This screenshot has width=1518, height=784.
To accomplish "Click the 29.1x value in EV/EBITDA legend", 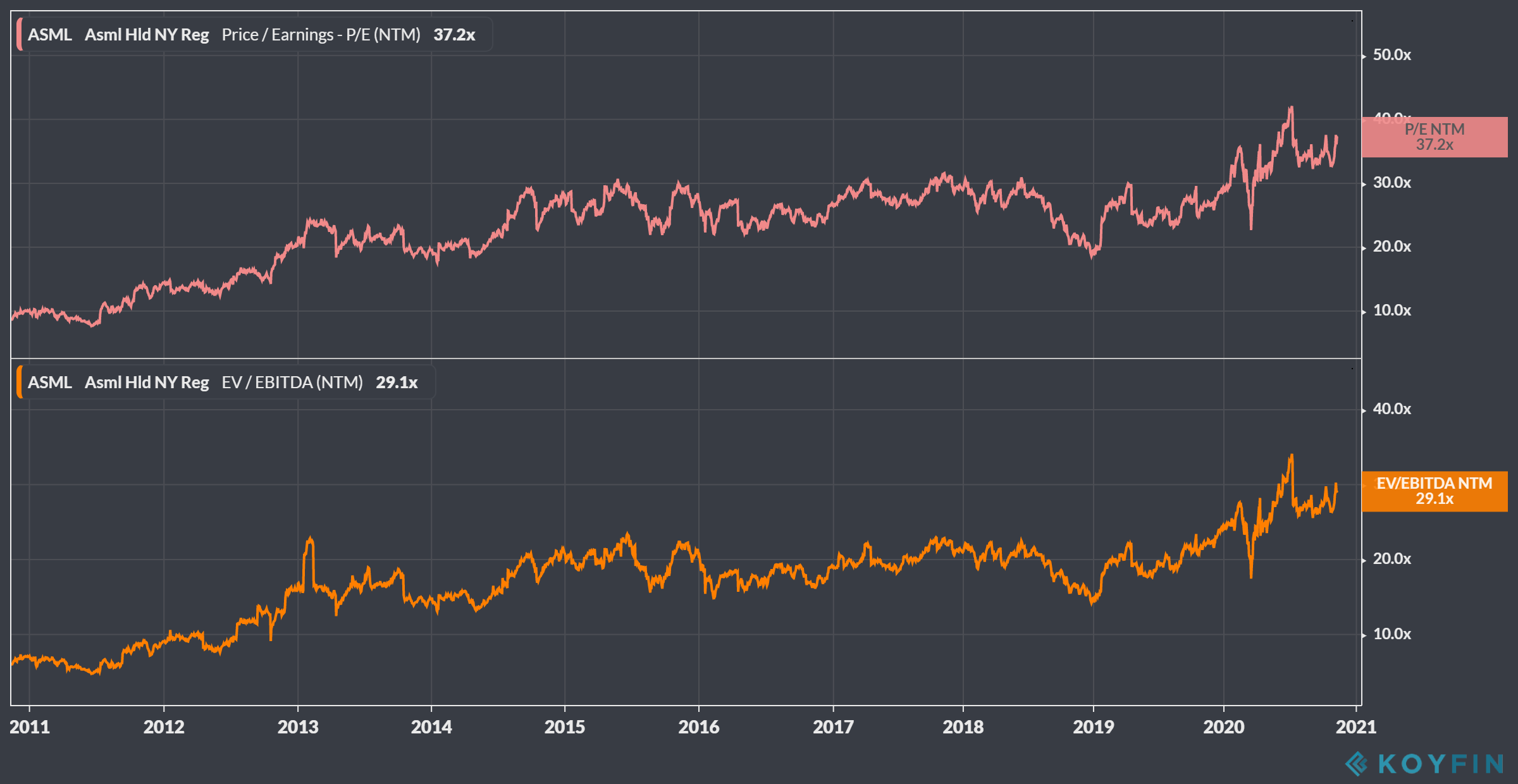I will 397,383.
